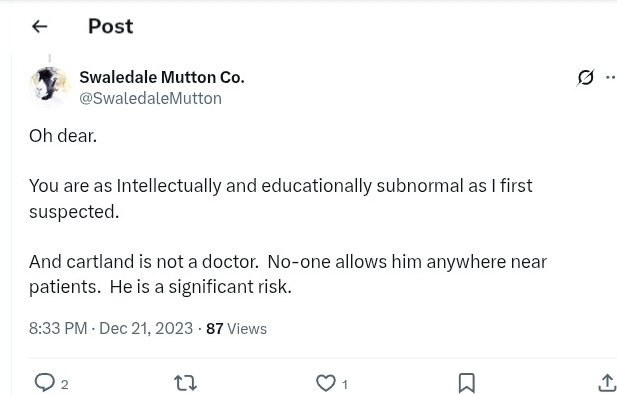Reply to the post via speech bubble
The image size is (617, 395).
[44, 382]
